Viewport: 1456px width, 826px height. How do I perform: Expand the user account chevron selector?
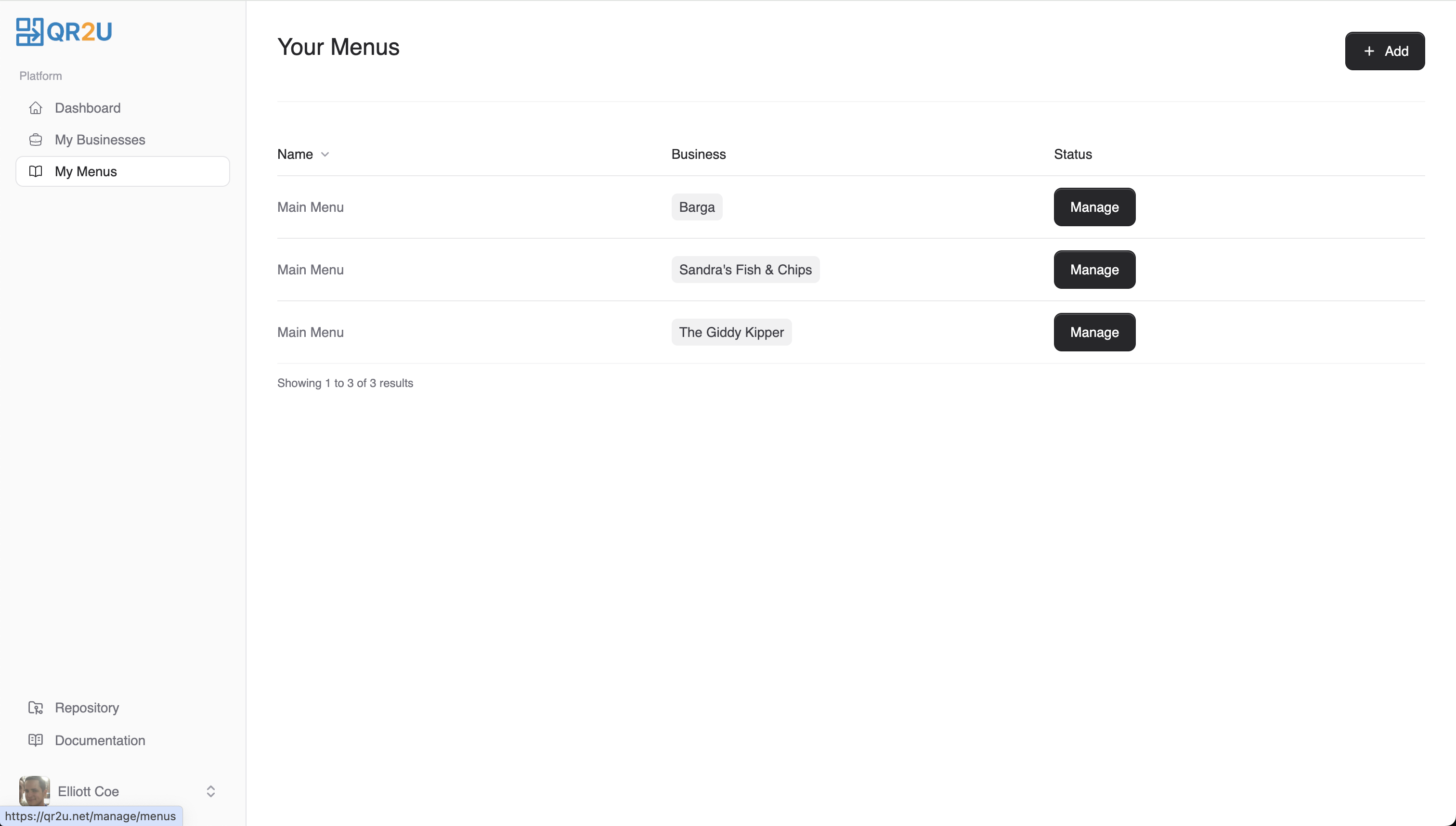click(210, 791)
